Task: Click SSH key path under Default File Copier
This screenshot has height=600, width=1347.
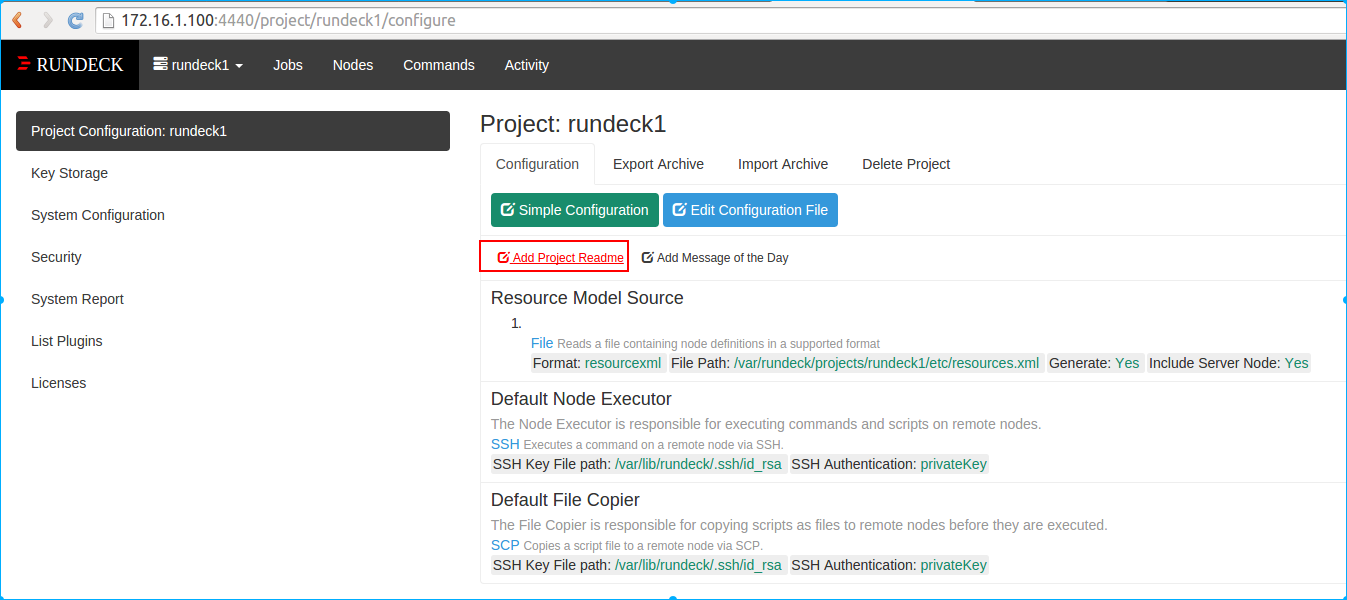Action: click(x=698, y=565)
